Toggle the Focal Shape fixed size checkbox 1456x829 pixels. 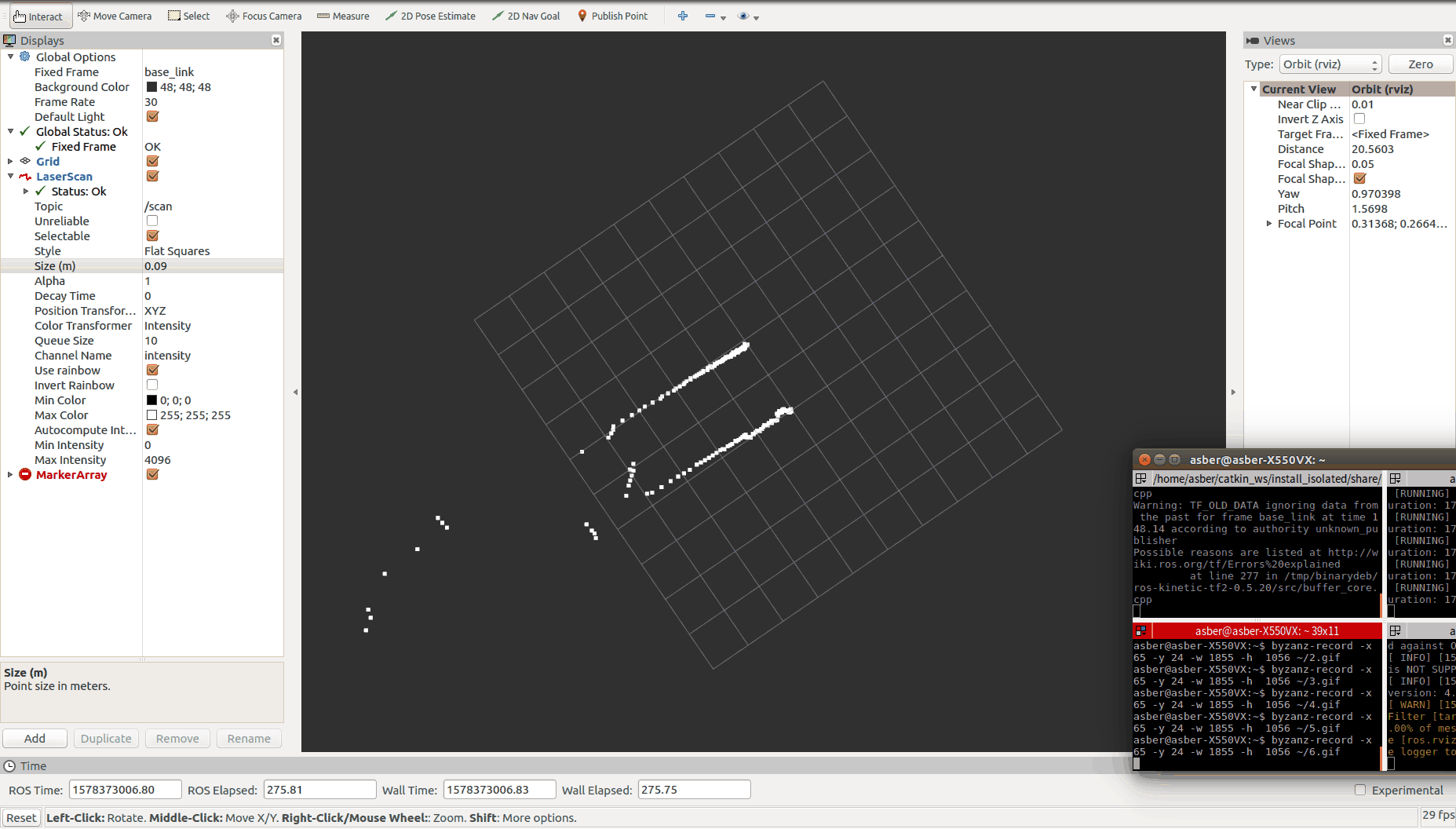click(1359, 178)
